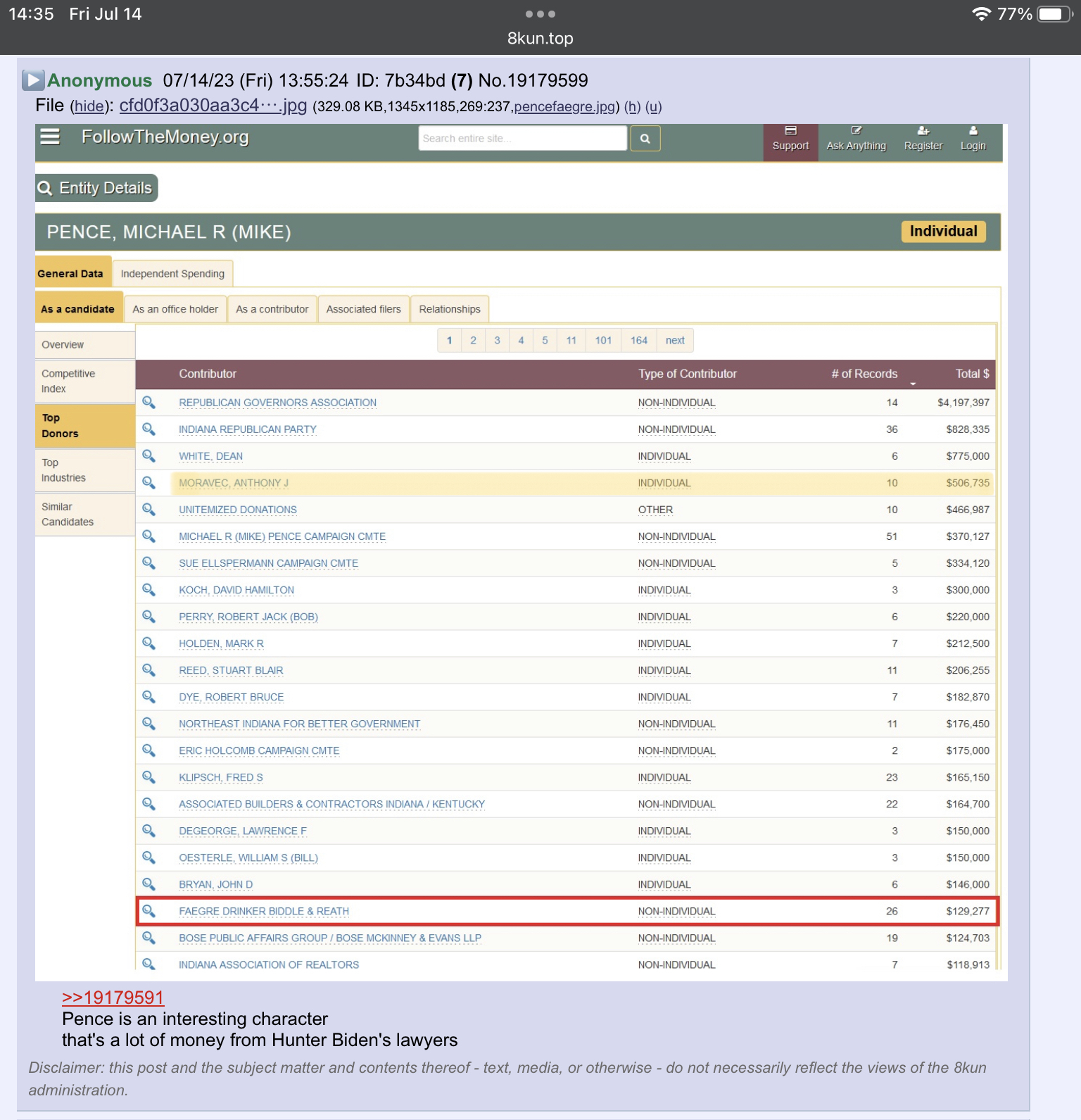Switch to Associated filers tab
Viewport: 1081px width, 1120px height.
pyautogui.click(x=363, y=309)
